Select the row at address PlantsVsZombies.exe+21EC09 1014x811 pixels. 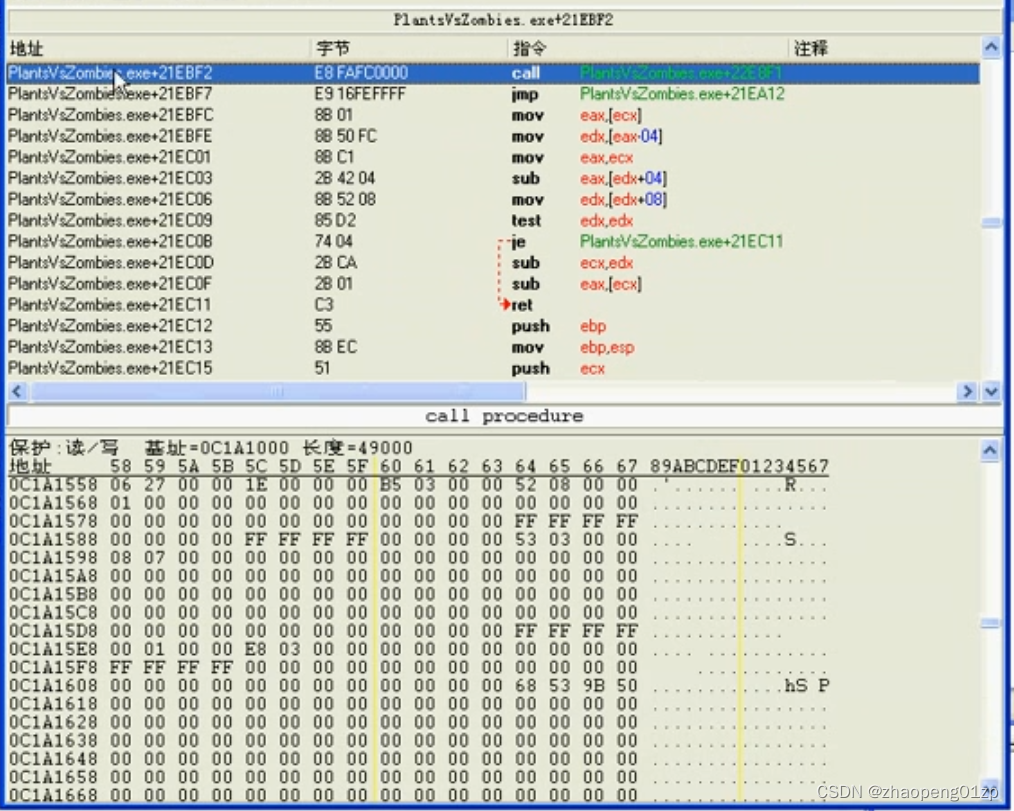tap(493, 221)
